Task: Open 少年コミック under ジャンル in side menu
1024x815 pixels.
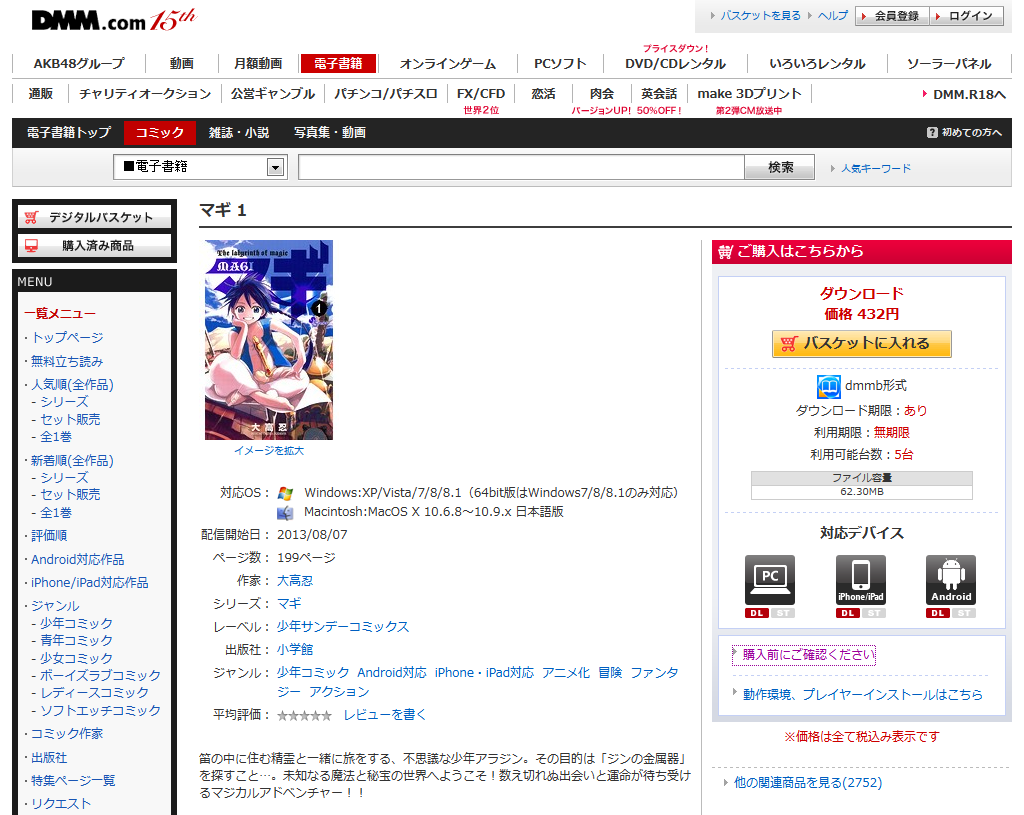Action: pos(76,623)
